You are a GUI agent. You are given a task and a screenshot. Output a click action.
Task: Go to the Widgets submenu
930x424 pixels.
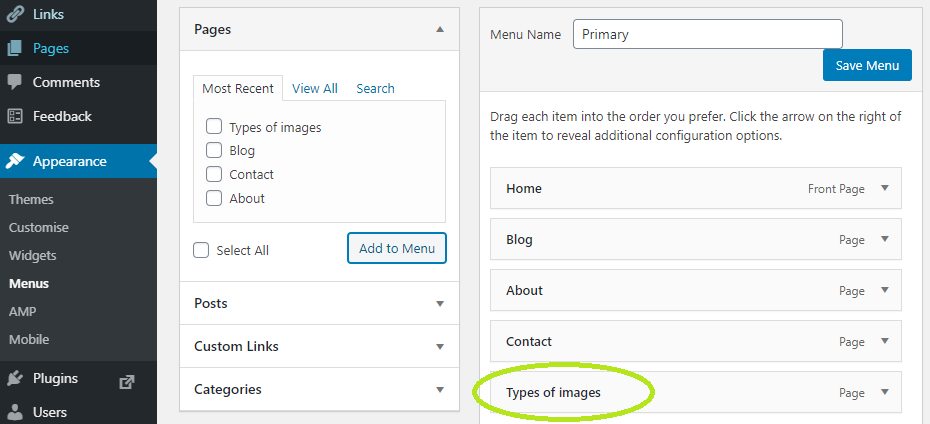click(33, 256)
